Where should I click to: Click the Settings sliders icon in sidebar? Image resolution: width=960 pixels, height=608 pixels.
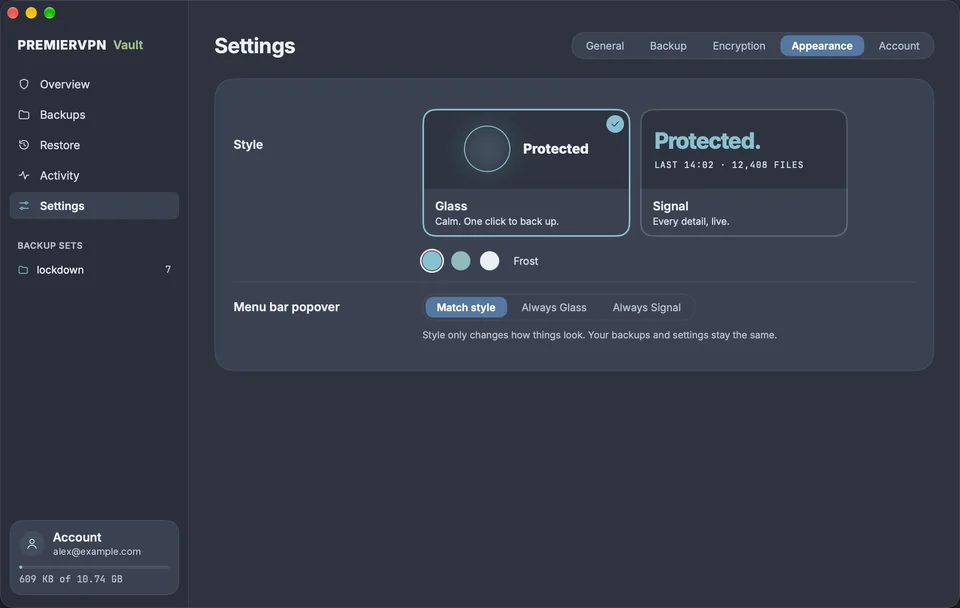24,206
